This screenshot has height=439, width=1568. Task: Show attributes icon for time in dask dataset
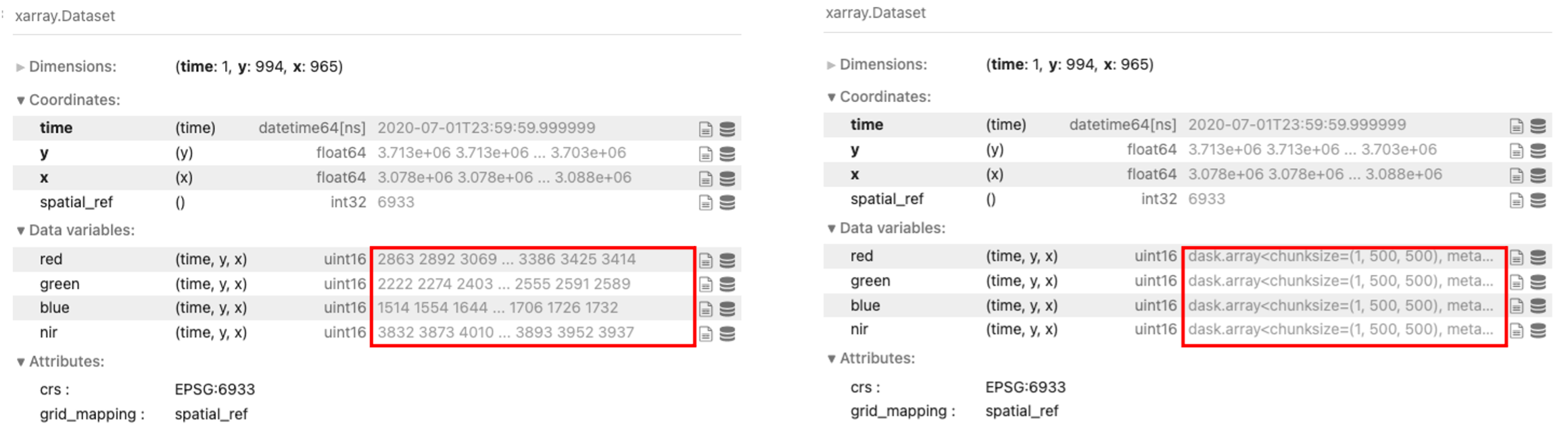pyautogui.click(x=1517, y=126)
